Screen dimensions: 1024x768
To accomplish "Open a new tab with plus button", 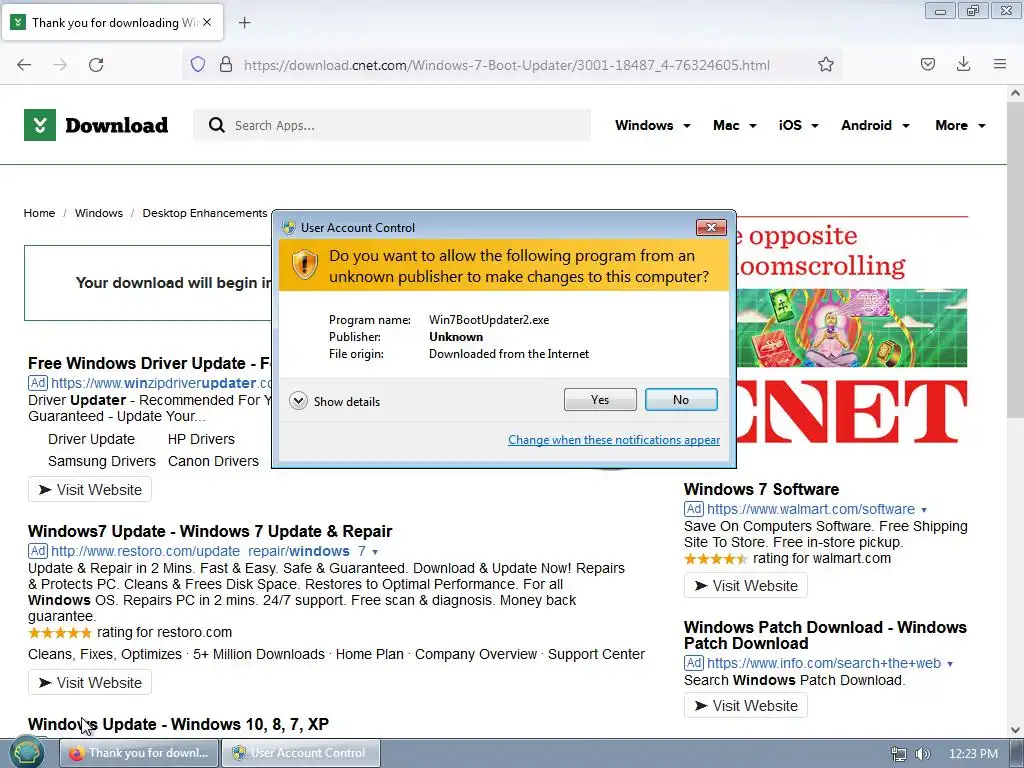I will (244, 23).
